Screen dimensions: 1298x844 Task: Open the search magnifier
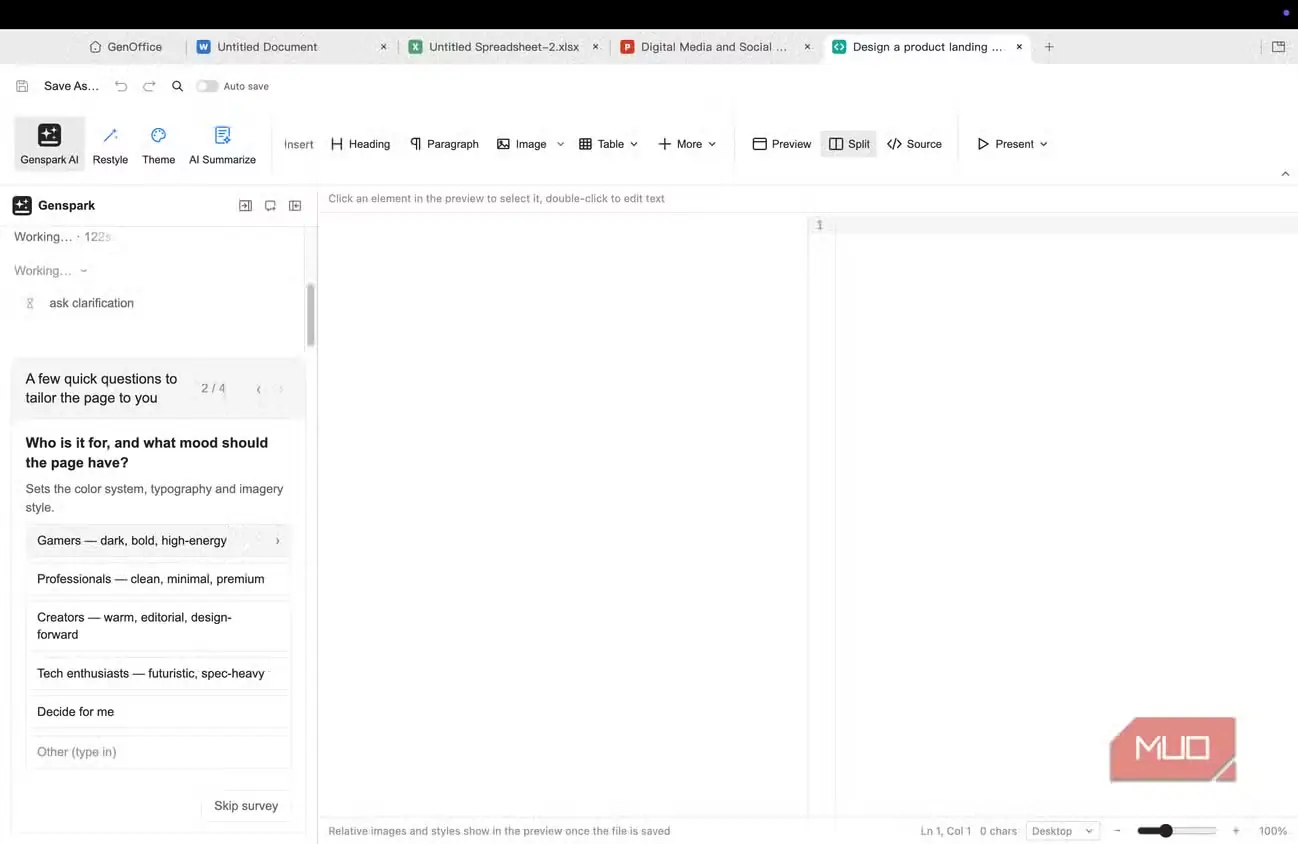point(177,86)
